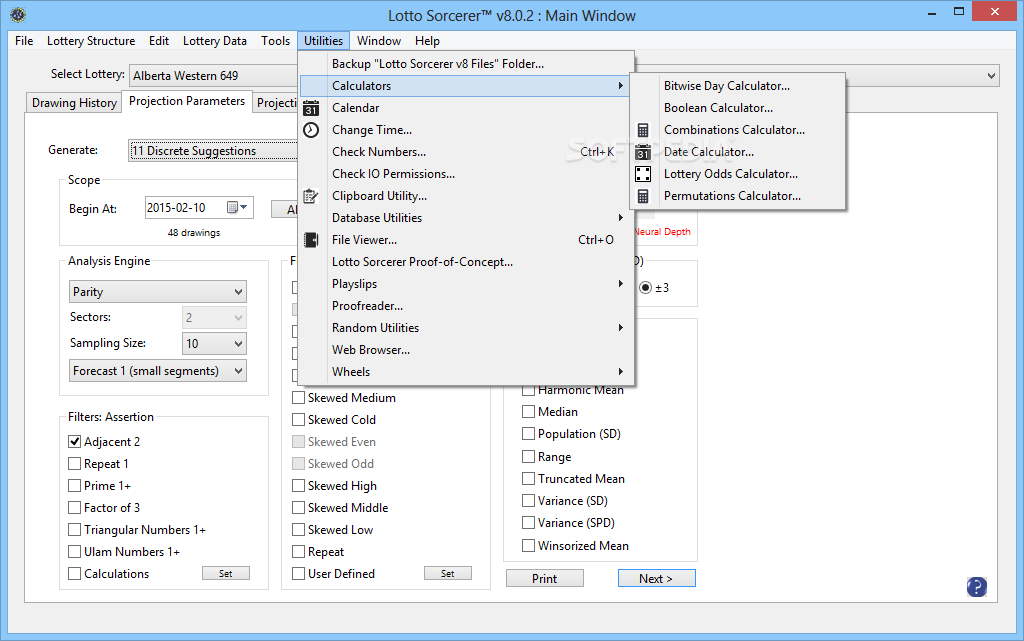Open the Forecast 1 (small segments) dropdown
Image resolution: width=1024 pixels, height=641 pixels.
[x=157, y=371]
